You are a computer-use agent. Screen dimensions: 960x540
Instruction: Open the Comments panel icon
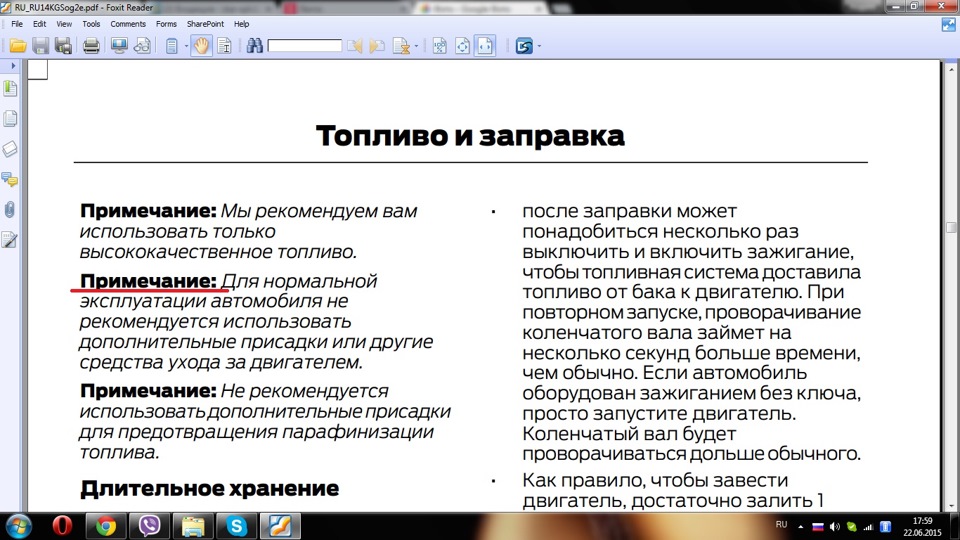tap(10, 179)
